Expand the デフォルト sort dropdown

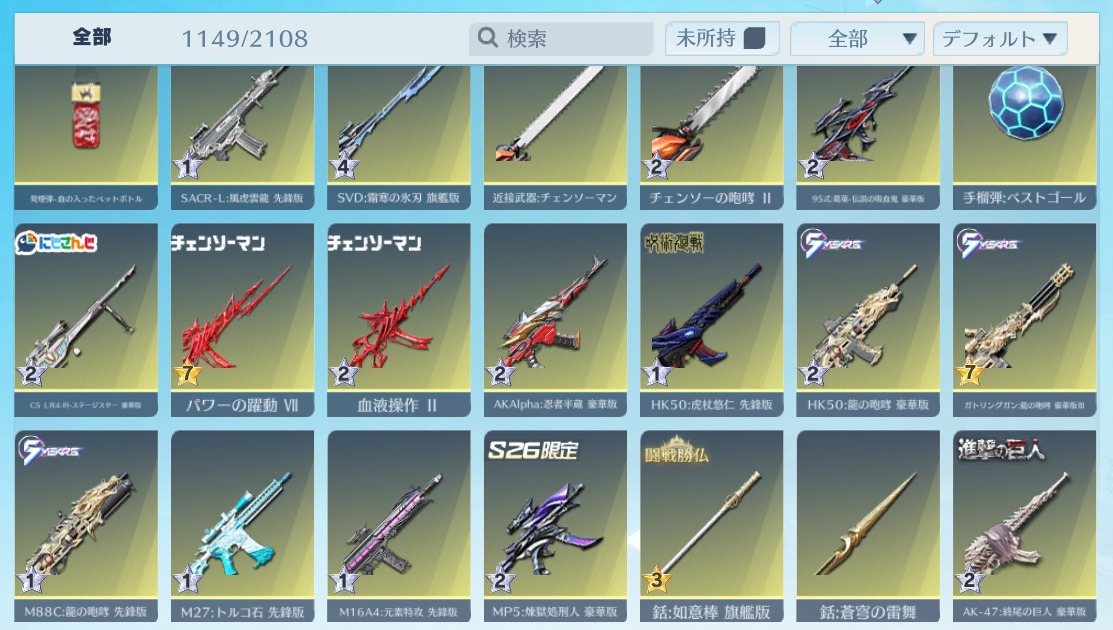pyautogui.click(x=1000, y=38)
